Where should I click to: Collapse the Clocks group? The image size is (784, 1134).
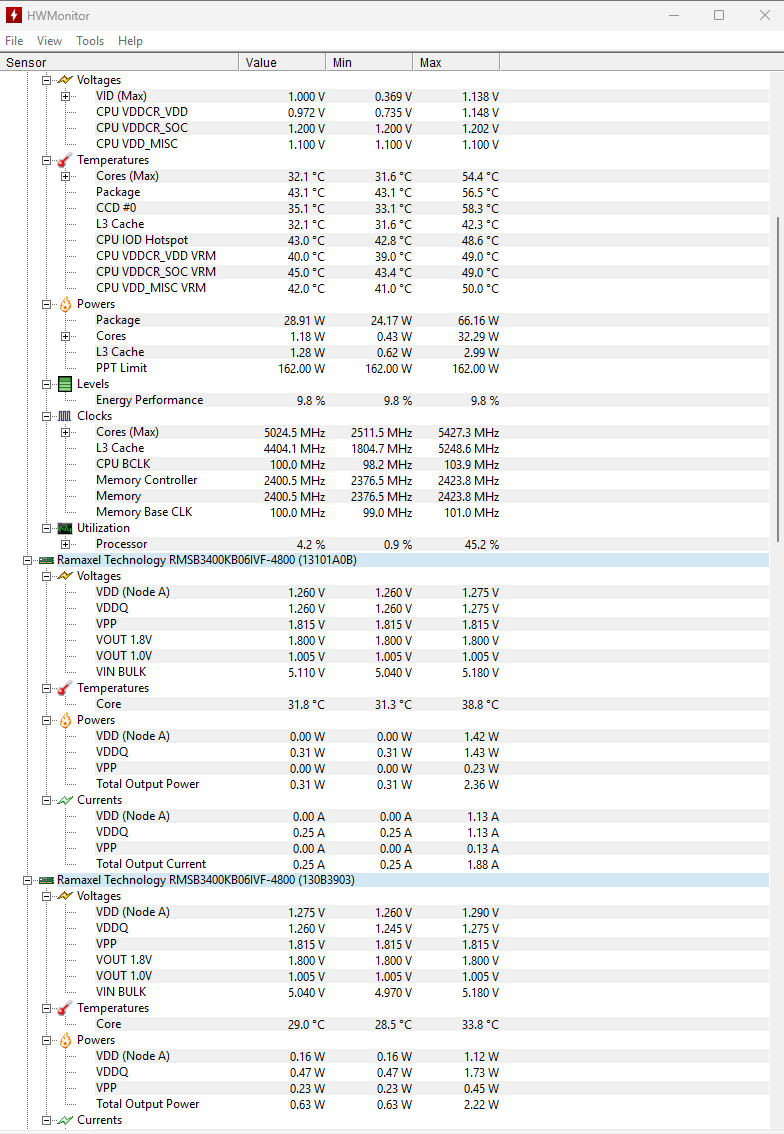pyautogui.click(x=46, y=416)
